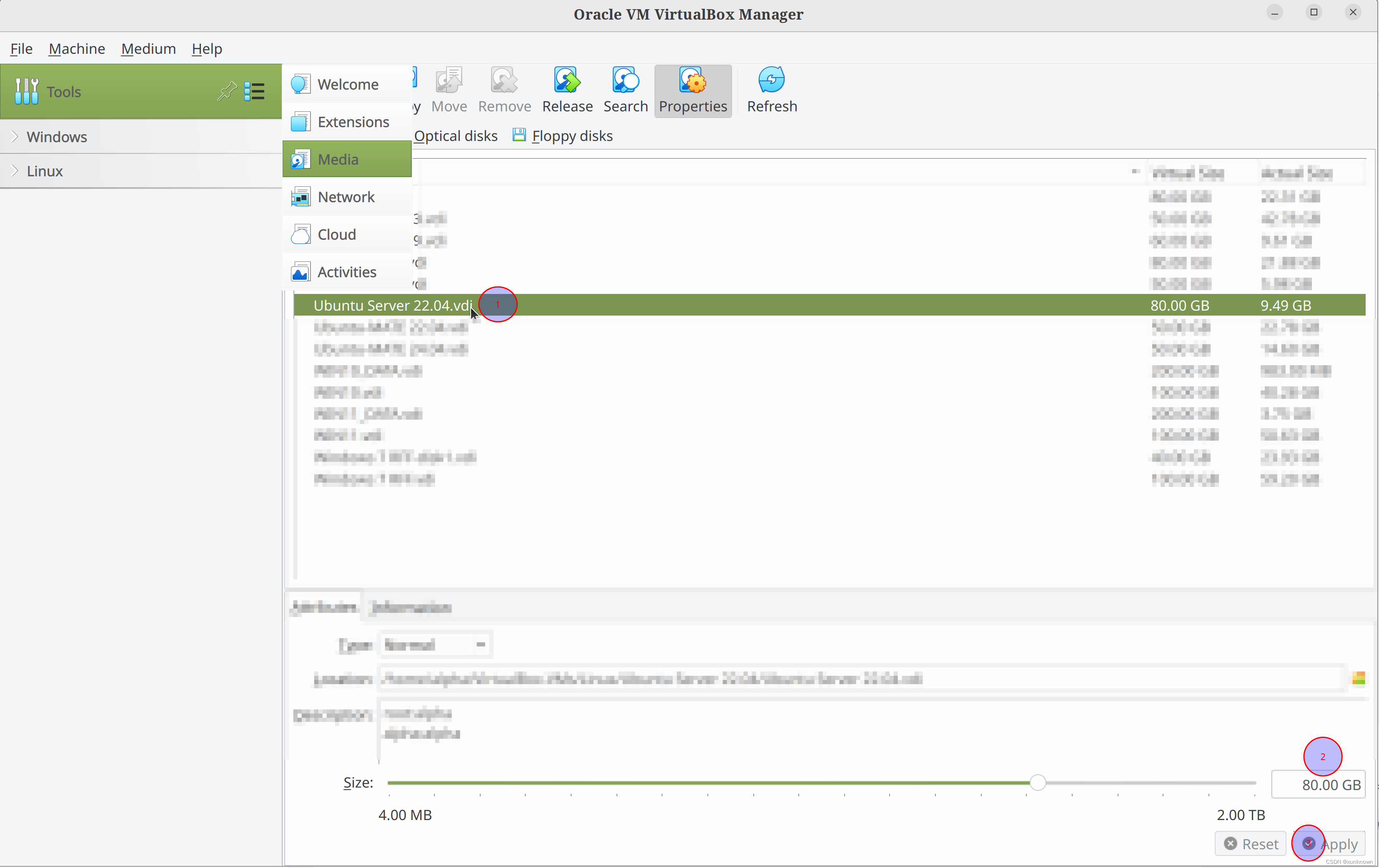The width and height of the screenshot is (1379, 868).
Task: Select the Ubuntu Server 22.04.vdi row
Action: (829, 305)
